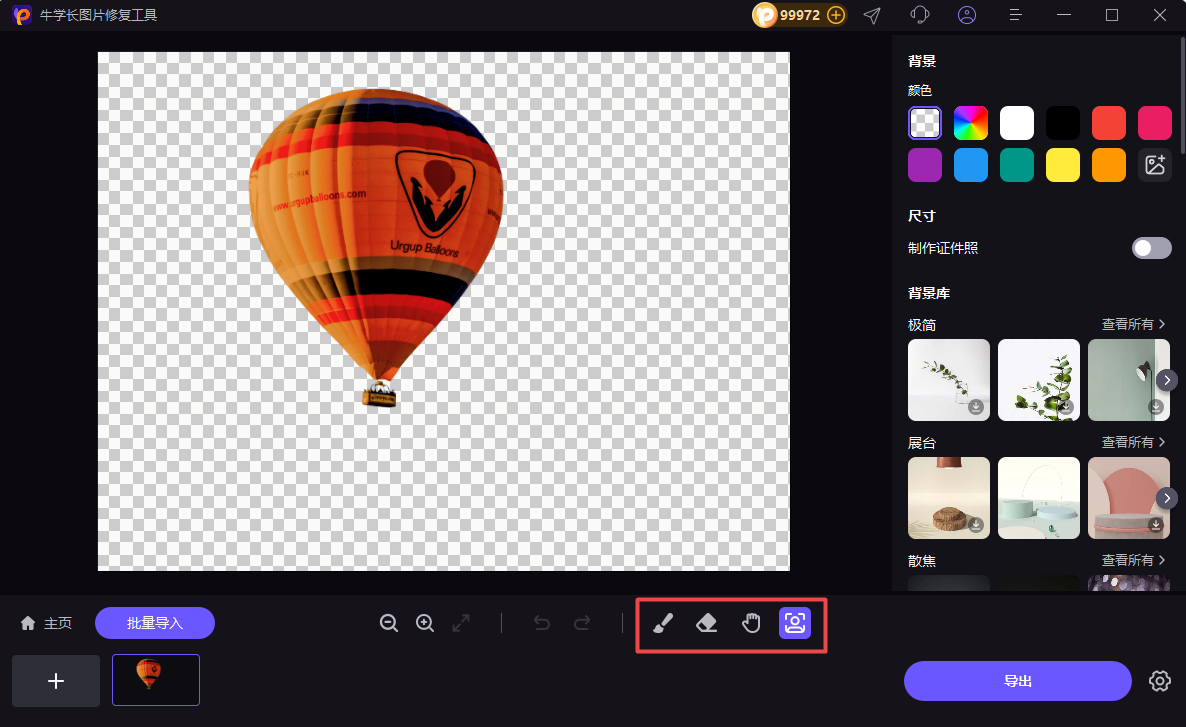Expand 查看所有 for 极简 backgrounds
This screenshot has width=1186, height=727.
[1133, 325]
